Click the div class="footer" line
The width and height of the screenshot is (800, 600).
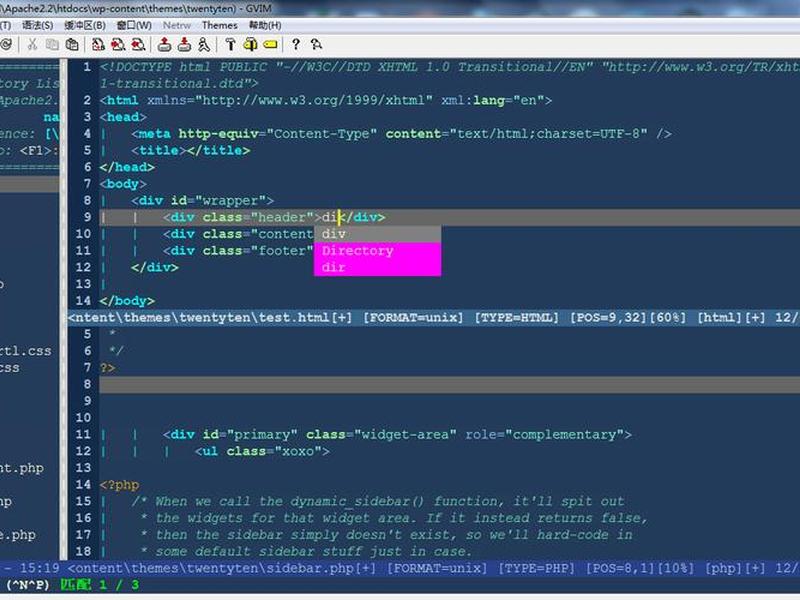click(238, 251)
